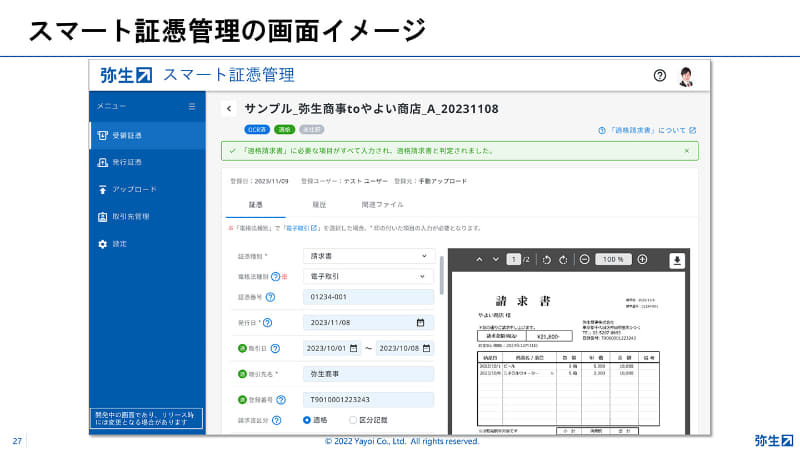Click the 取引先名 field containing 弥生商事
This screenshot has height=450, width=800.
[x=368, y=374]
